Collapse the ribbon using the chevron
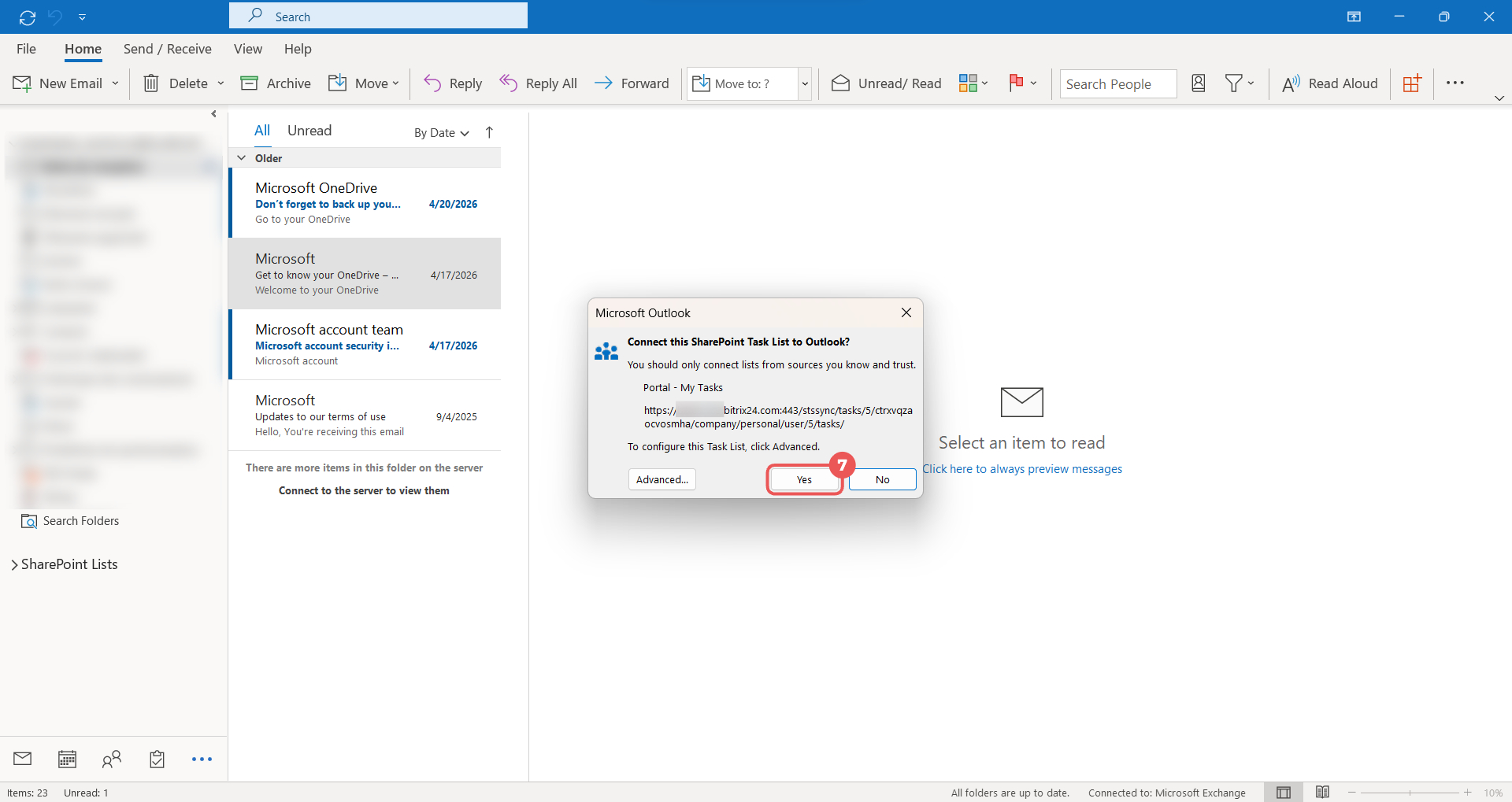1512x802 pixels. tap(1499, 98)
